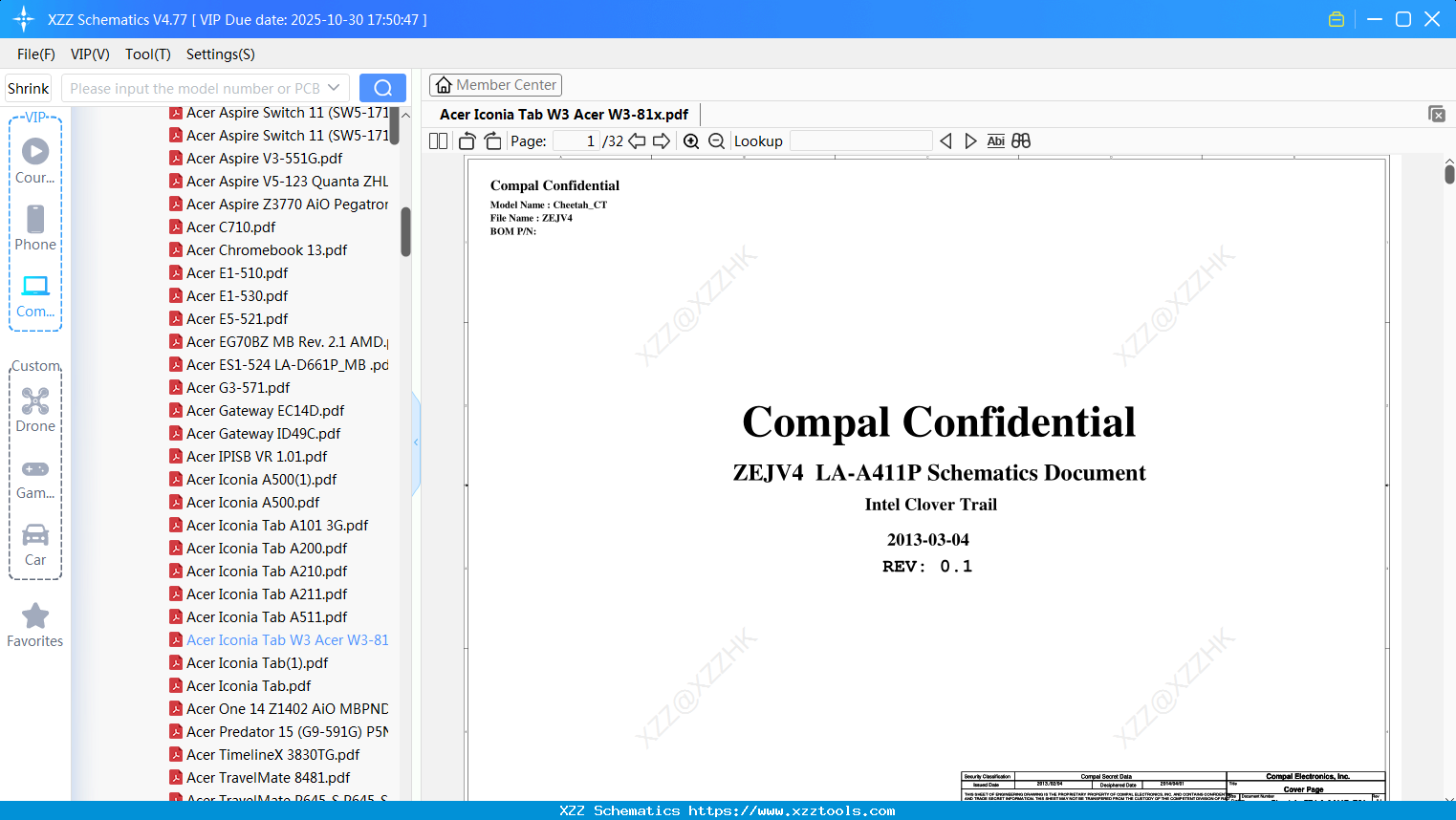Viewport: 1456px width, 820px height.
Task: Open the Settings(S) menu
Action: (x=221, y=54)
